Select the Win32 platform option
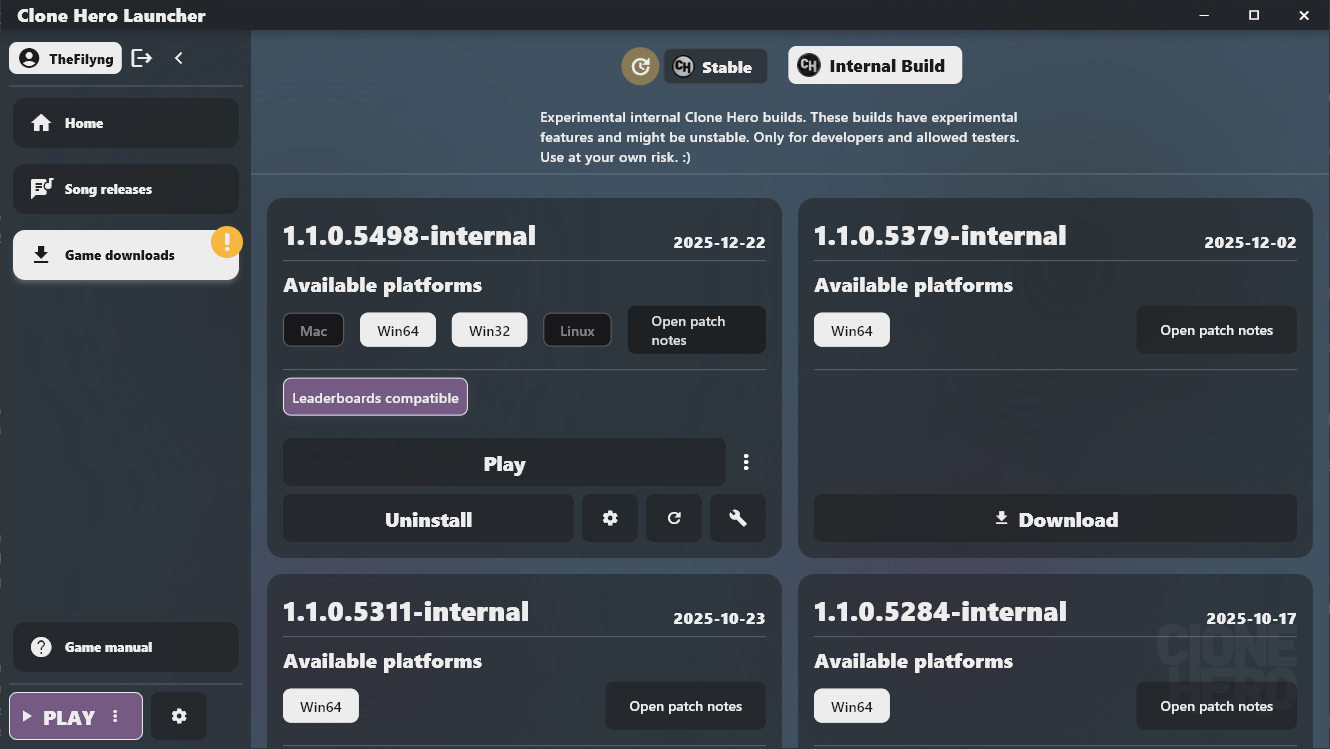The width and height of the screenshot is (1330, 749). (489, 331)
